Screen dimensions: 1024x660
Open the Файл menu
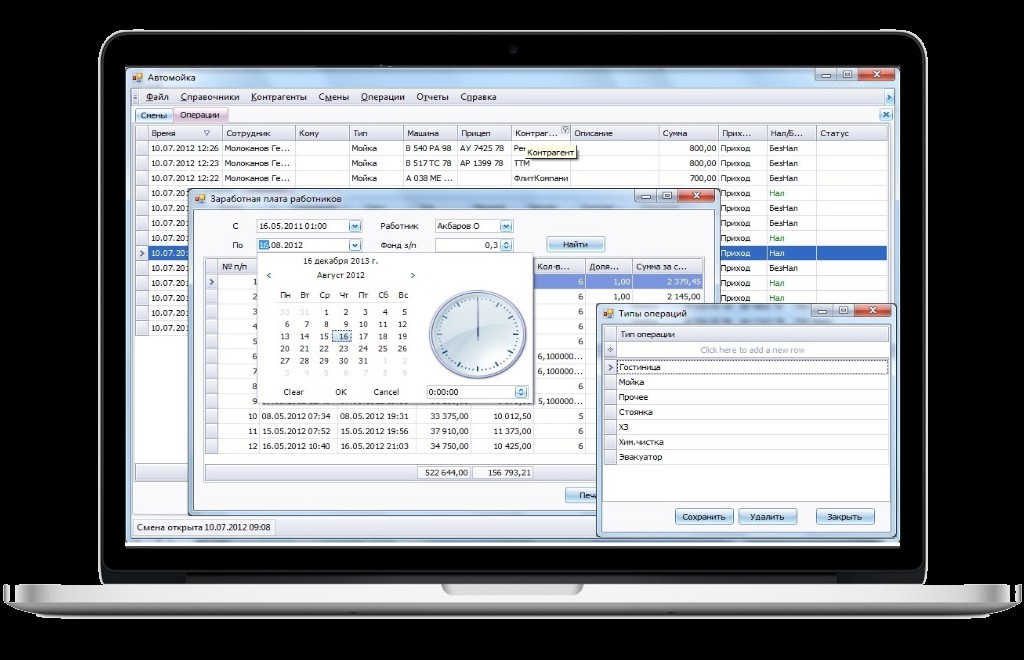click(x=157, y=97)
